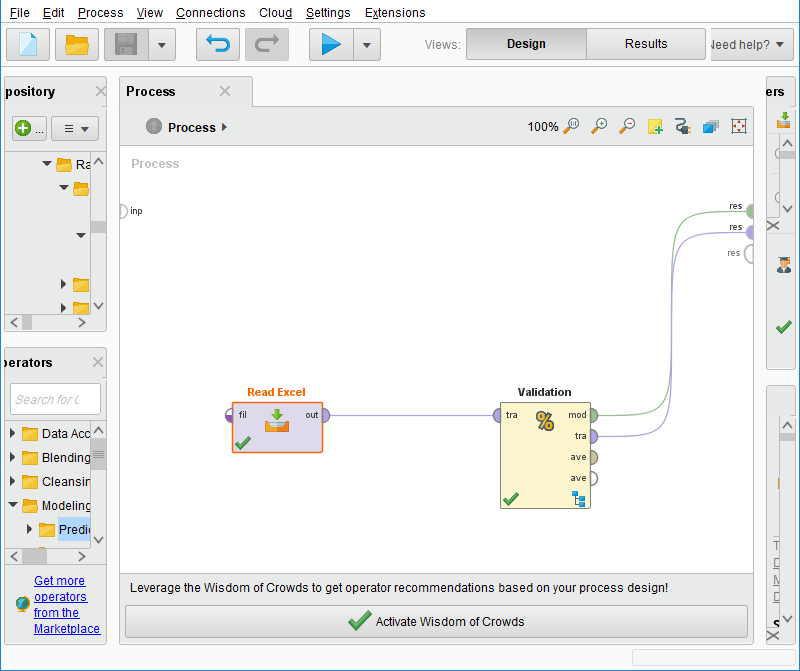Switch to the Results view

pyautogui.click(x=646, y=44)
